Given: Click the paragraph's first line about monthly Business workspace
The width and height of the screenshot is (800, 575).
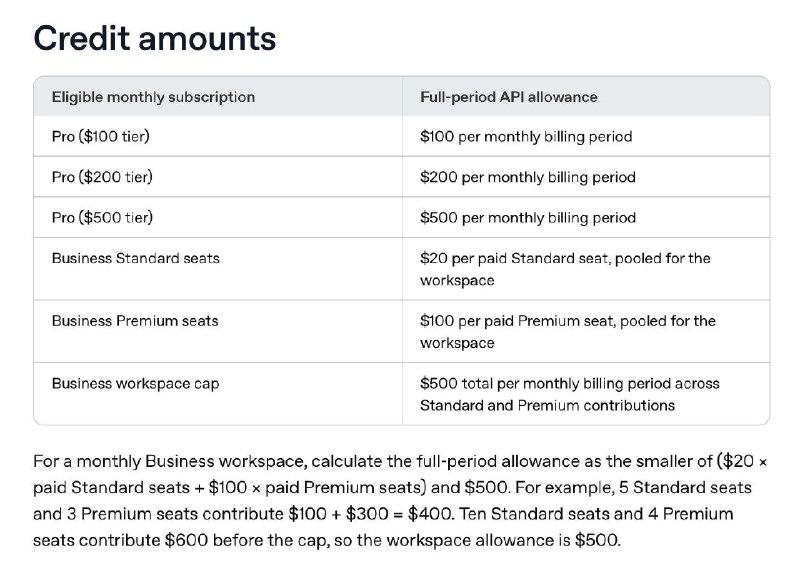Looking at the screenshot, I should [401, 461].
